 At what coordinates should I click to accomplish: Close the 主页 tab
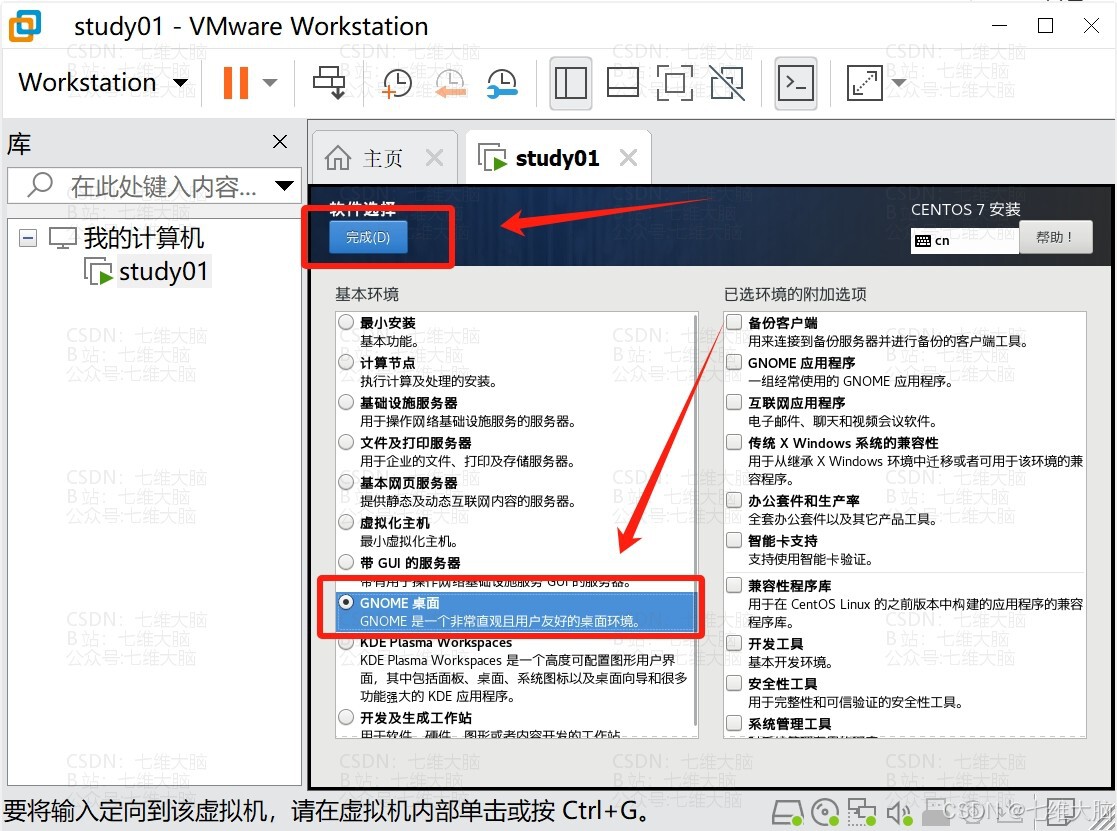tap(435, 157)
